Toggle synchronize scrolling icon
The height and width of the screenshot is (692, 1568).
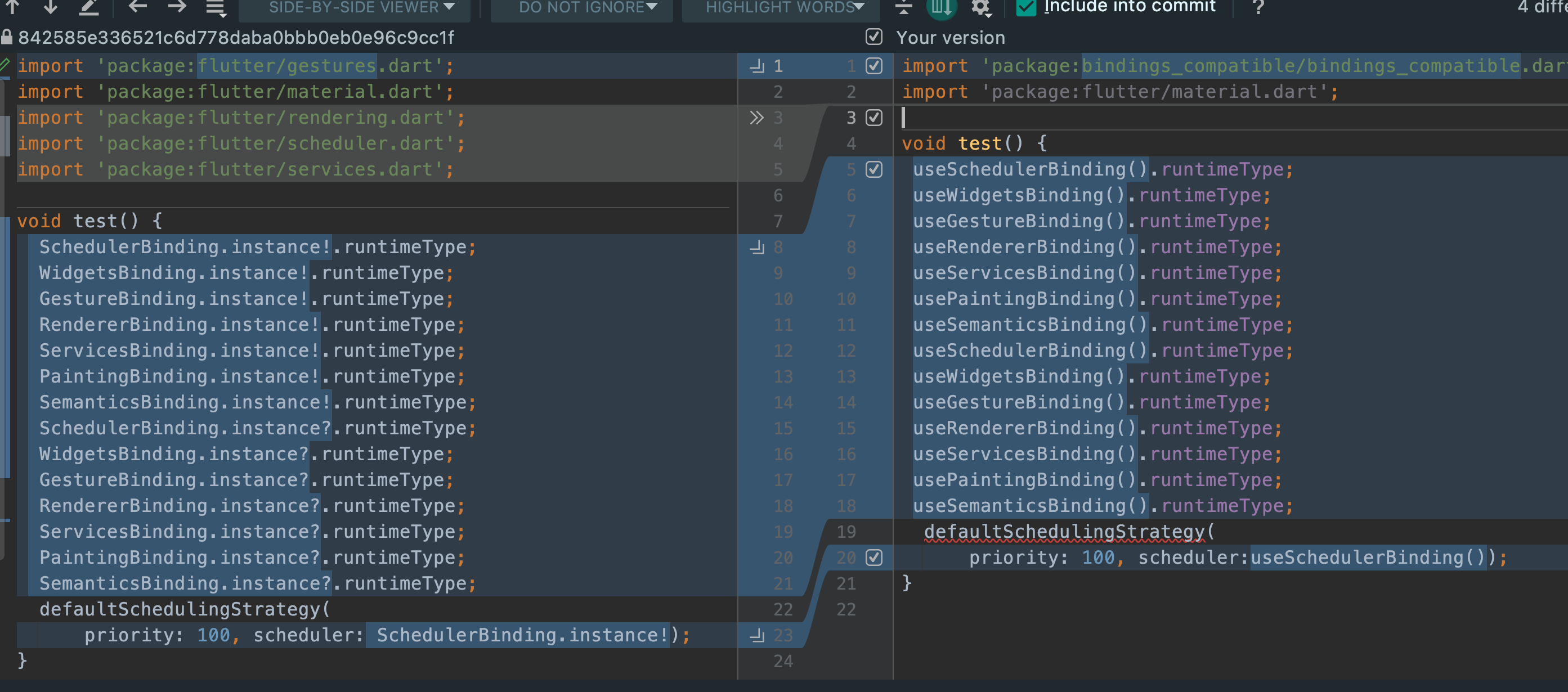pyautogui.click(x=941, y=7)
